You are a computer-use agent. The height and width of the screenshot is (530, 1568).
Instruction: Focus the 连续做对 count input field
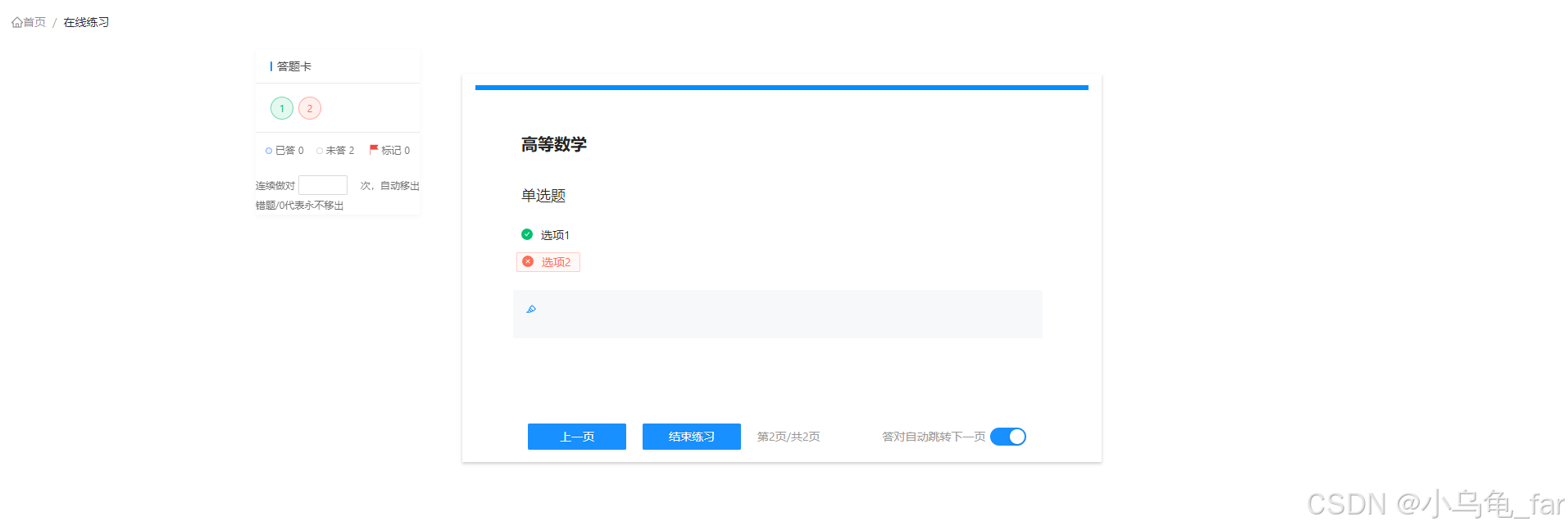tap(323, 185)
